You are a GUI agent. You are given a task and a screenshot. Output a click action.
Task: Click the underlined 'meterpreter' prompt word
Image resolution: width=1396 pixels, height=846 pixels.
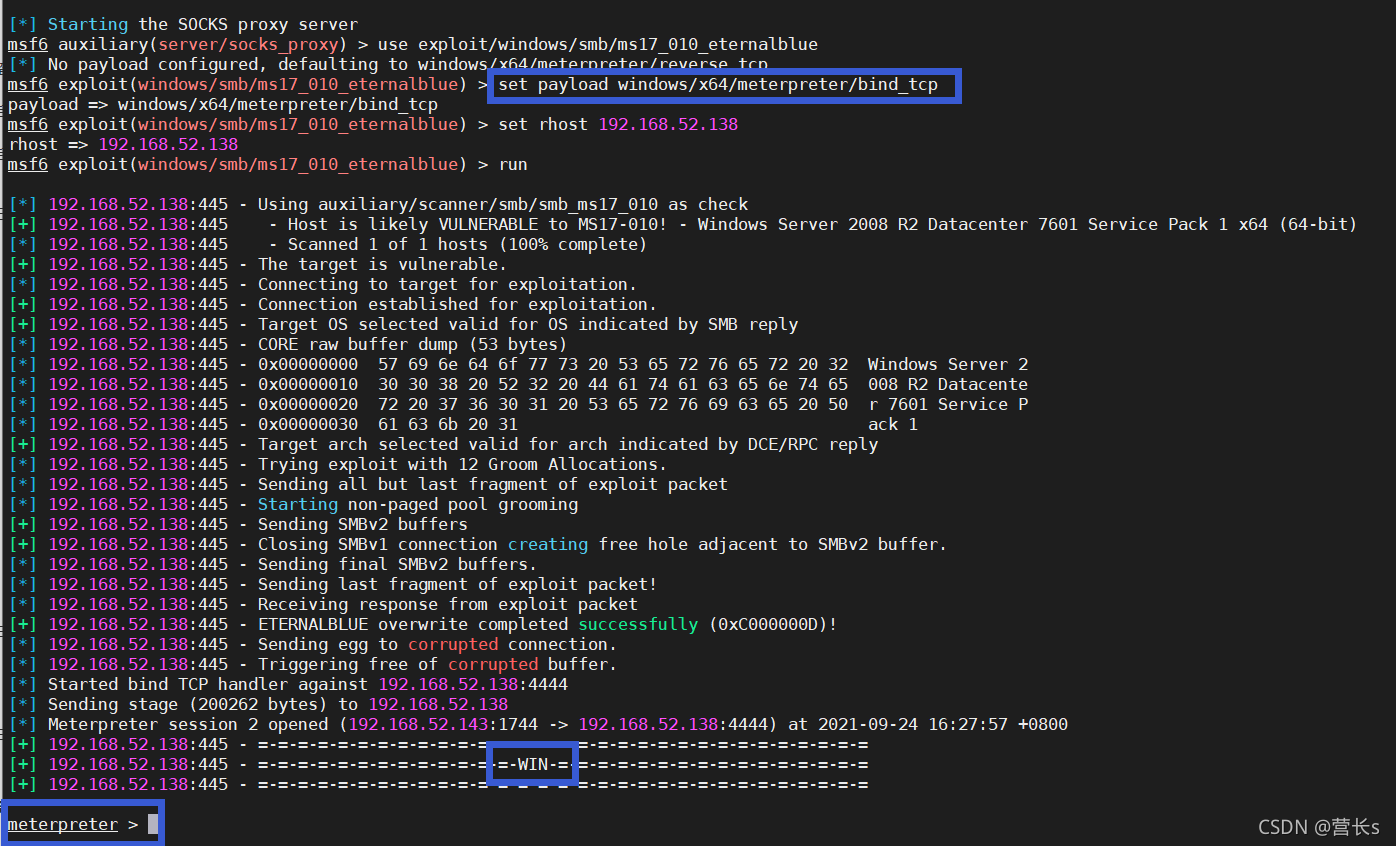(x=63, y=825)
